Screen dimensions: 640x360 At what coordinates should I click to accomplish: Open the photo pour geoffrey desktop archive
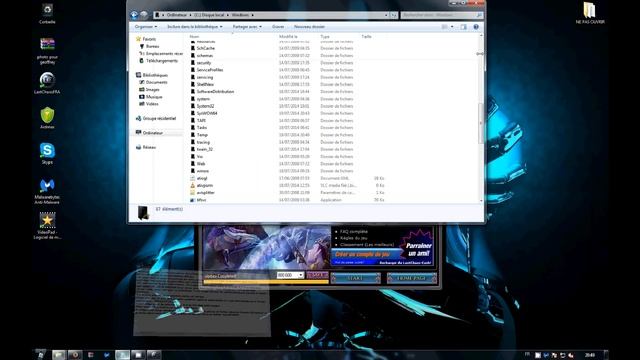point(47,51)
